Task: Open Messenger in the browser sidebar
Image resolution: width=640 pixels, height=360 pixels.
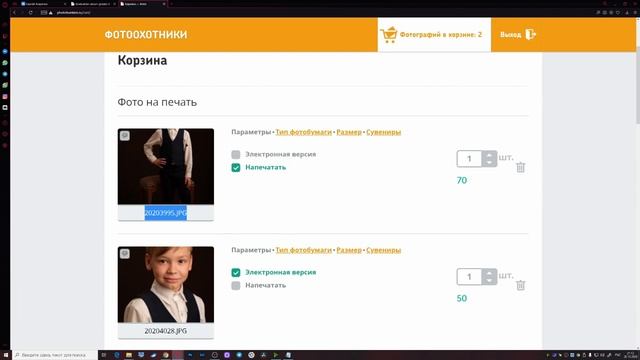Action: [5, 51]
